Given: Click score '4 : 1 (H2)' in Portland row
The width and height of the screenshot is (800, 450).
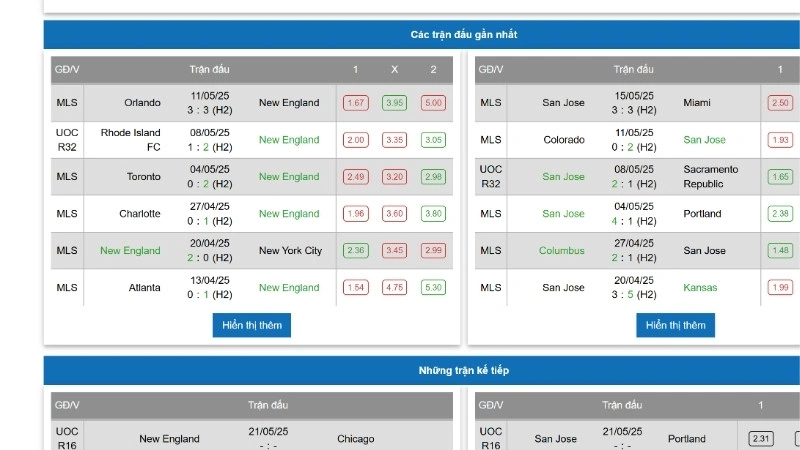Looking at the screenshot, I should pyautogui.click(x=634, y=221).
